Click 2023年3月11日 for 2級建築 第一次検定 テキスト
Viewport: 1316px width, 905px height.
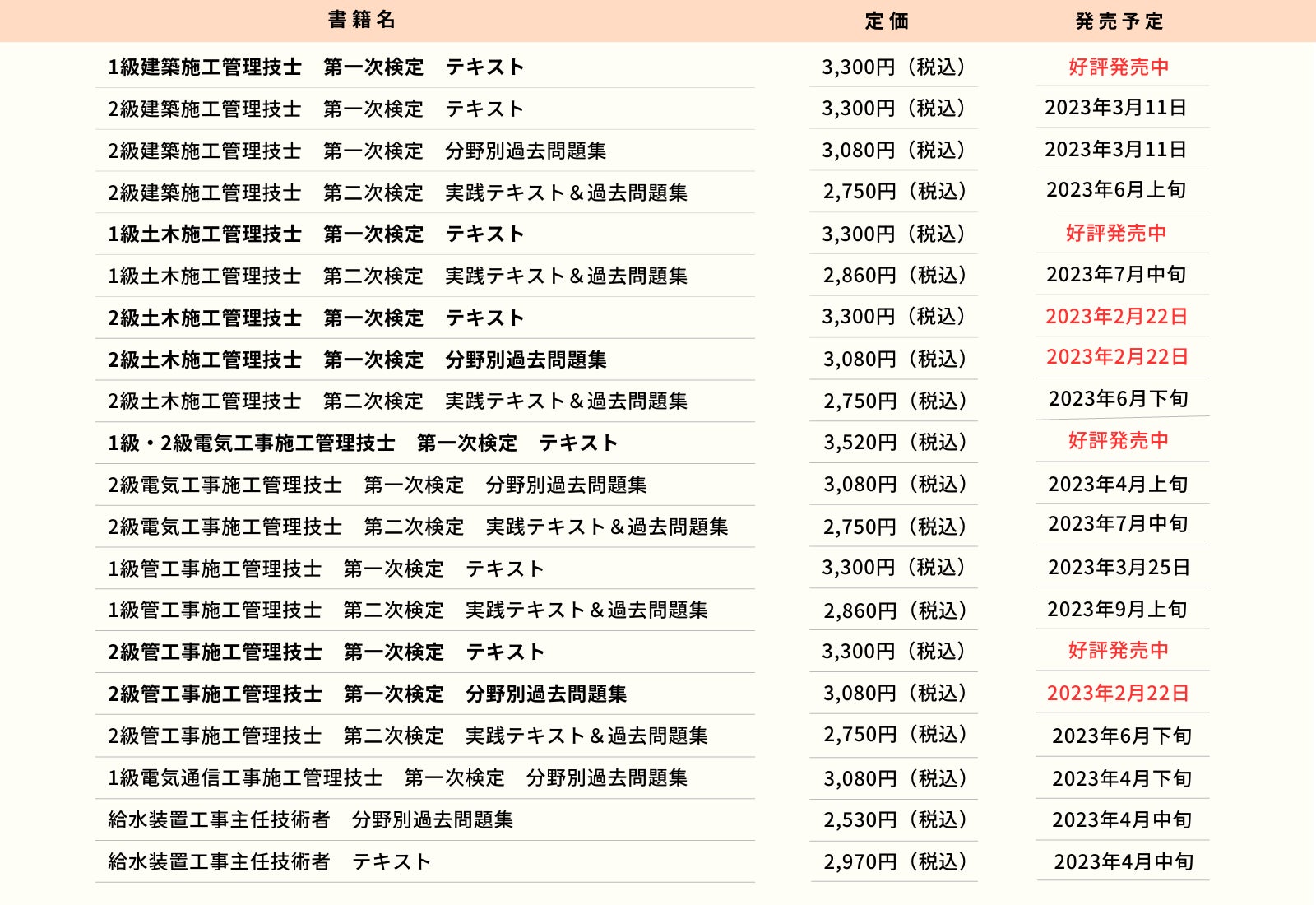point(1115,107)
